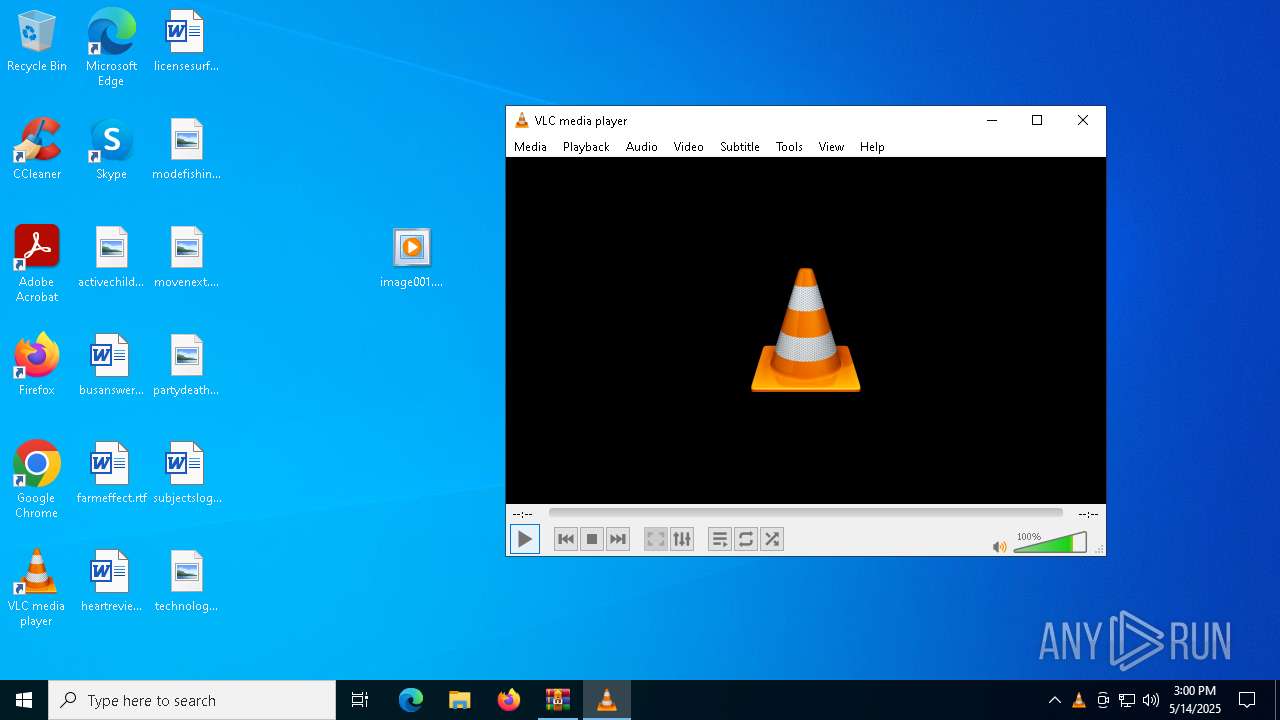Open the network tray icon
The image size is (1280, 720).
tap(1127, 700)
